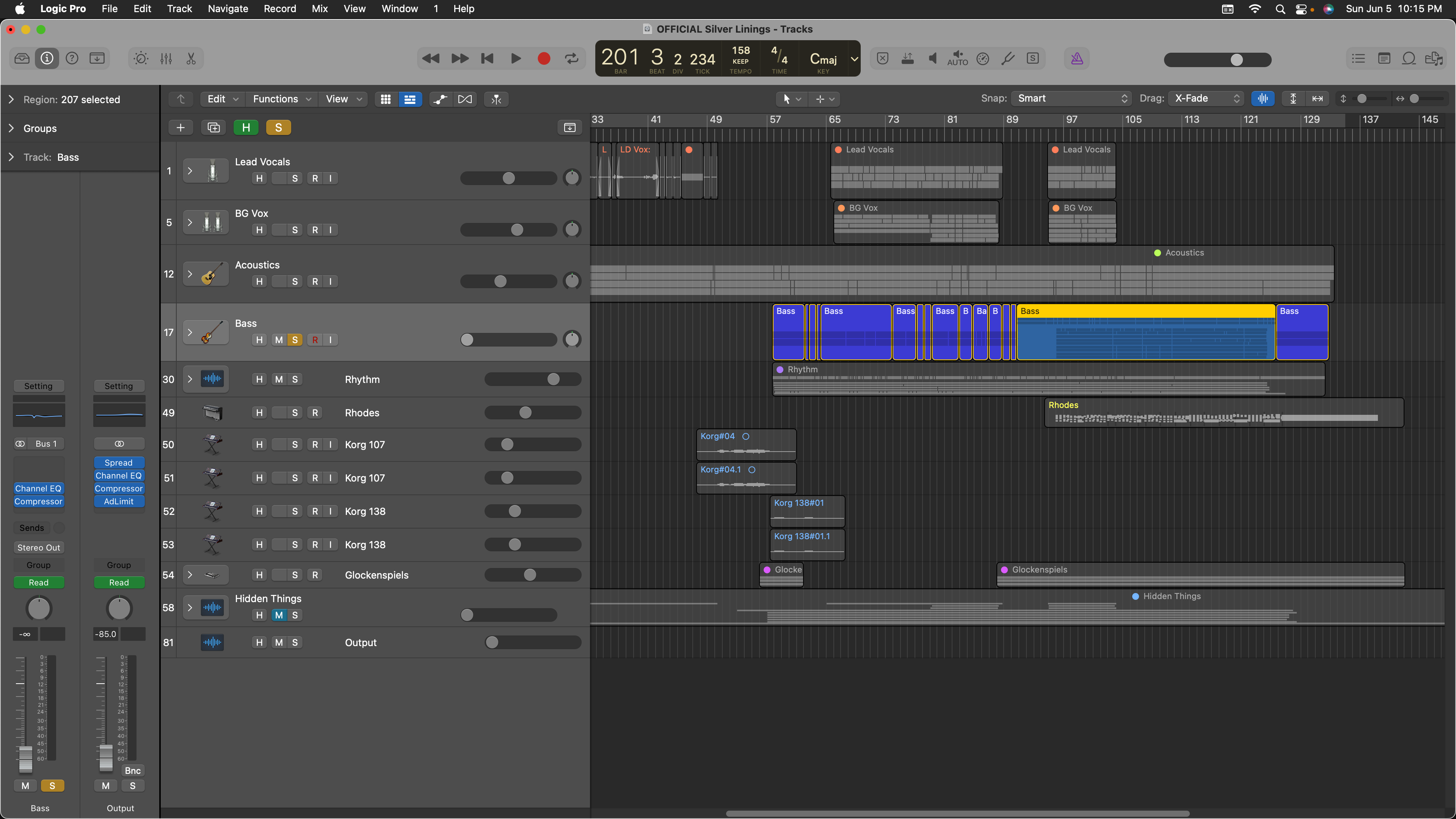Open the Snap Smart dropdown
The height and width of the screenshot is (819, 1456).
1072,98
